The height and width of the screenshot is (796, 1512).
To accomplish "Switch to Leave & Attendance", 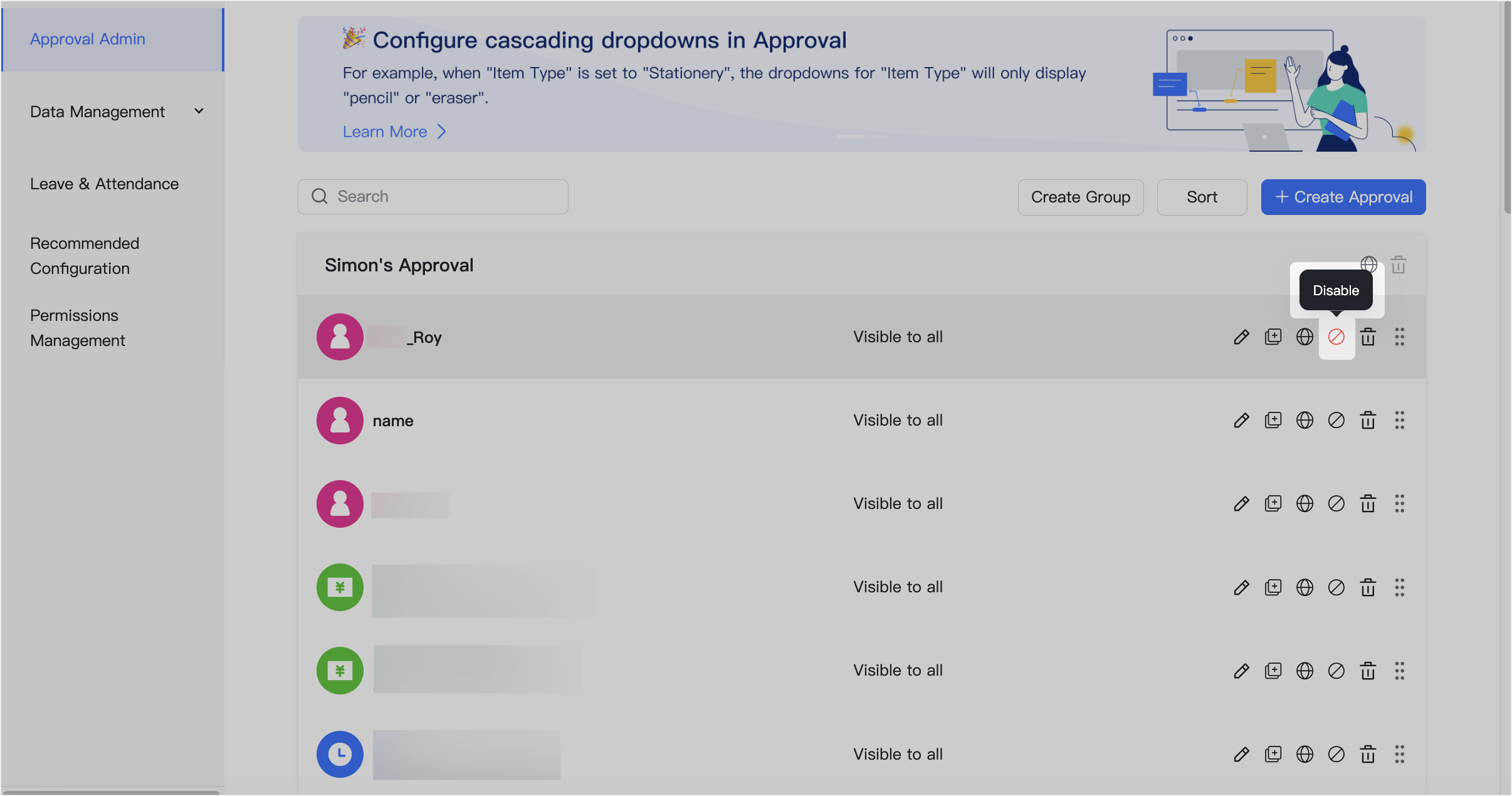I will pos(104,184).
